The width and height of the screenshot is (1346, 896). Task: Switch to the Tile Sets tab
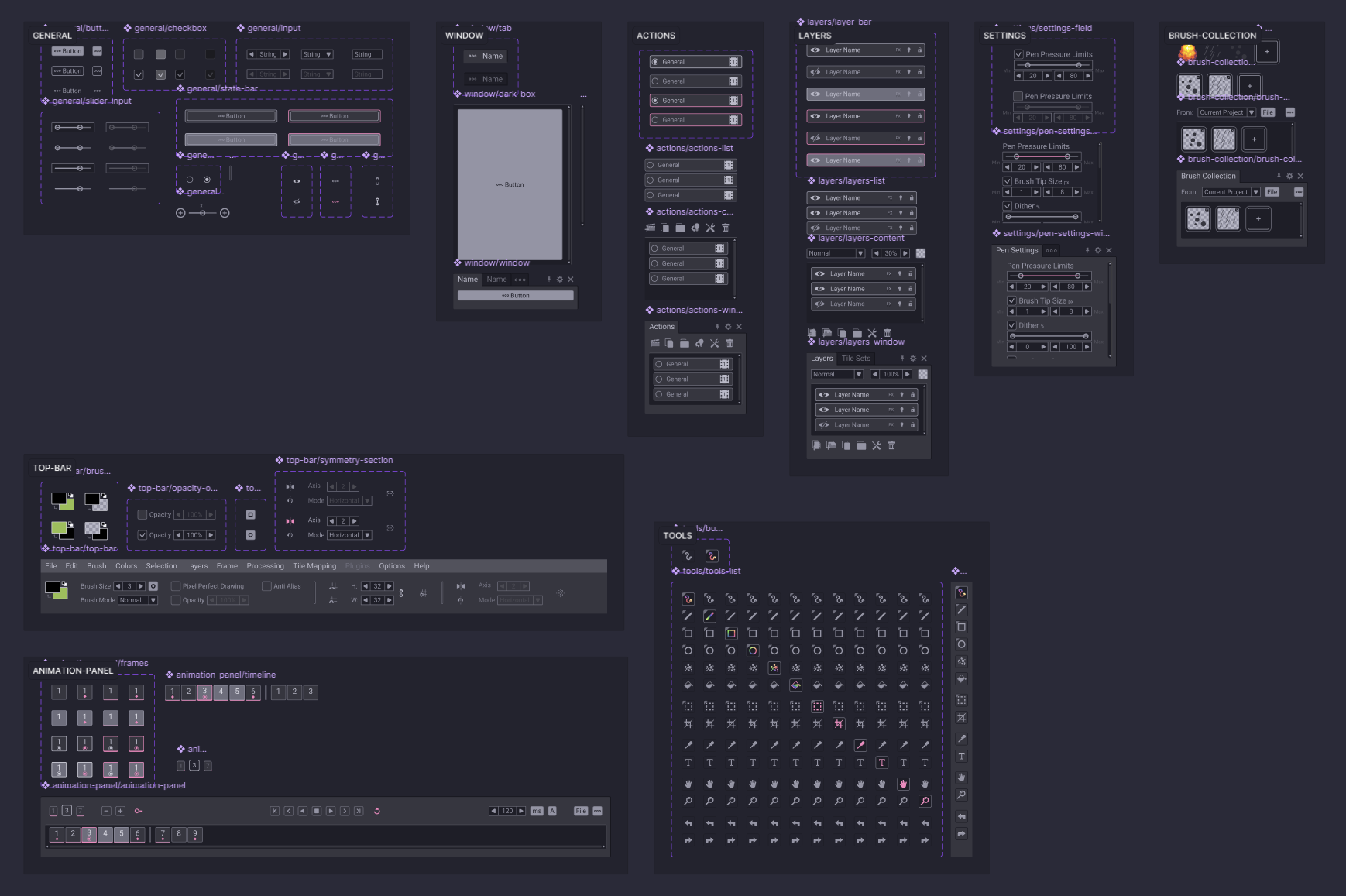pyautogui.click(x=857, y=358)
